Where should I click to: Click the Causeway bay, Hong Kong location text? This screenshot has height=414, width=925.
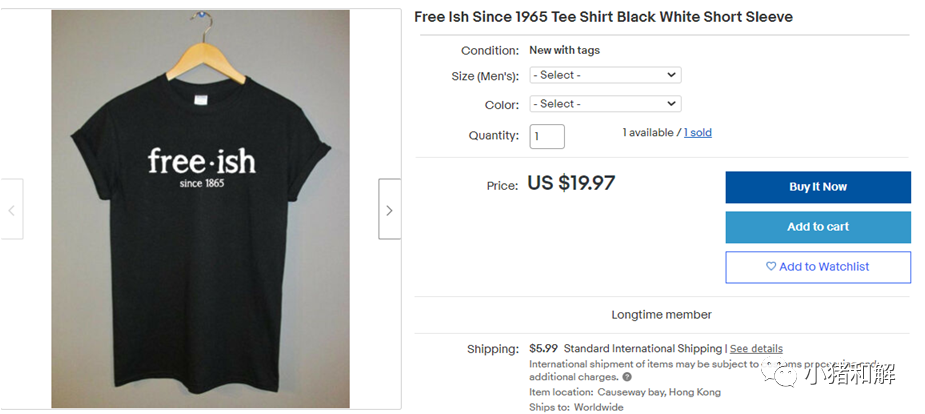(x=659, y=392)
